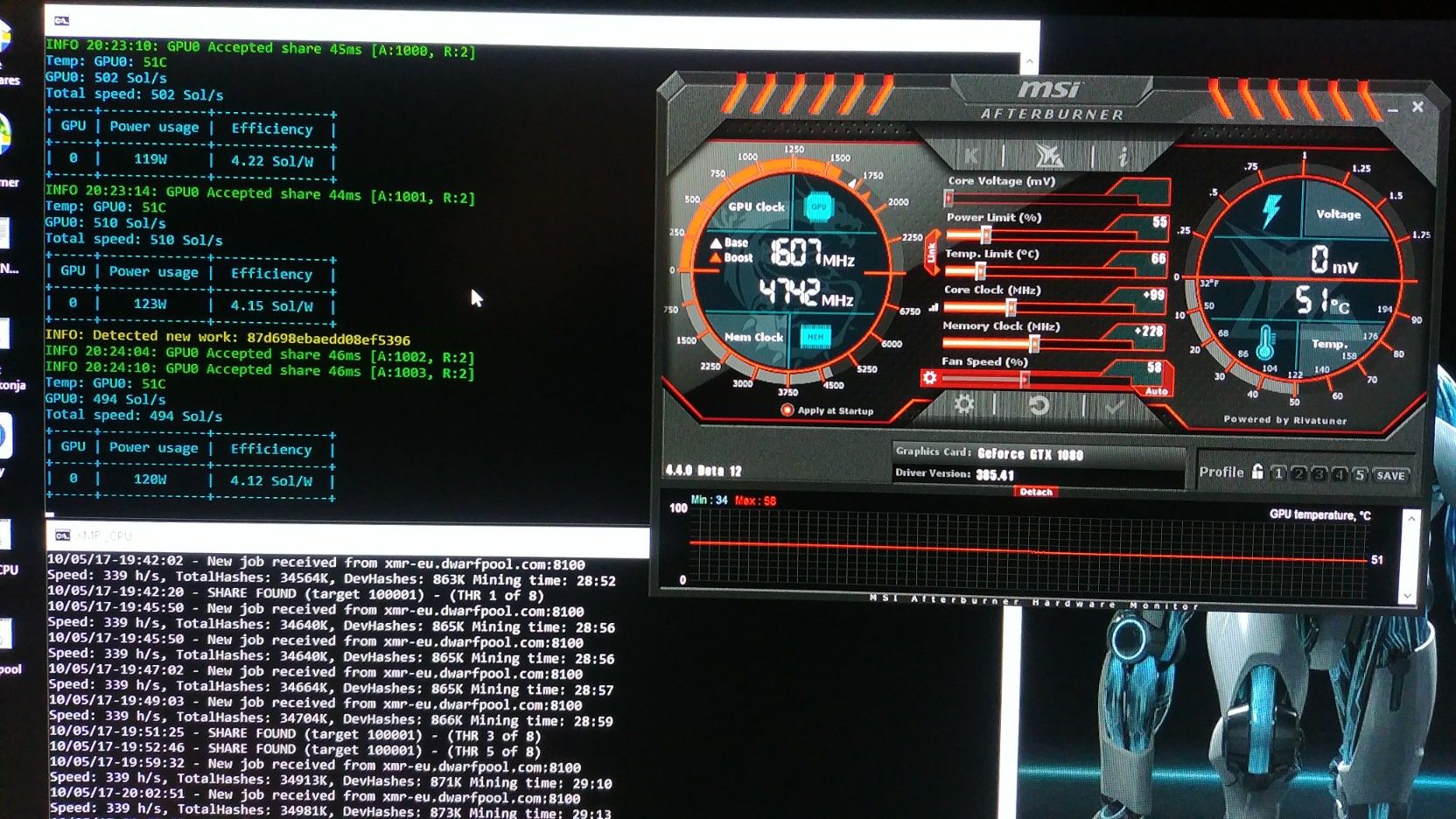
Task: Click the 'THR 1 of 8' SHARE FOUND line
Action: click(x=296, y=595)
